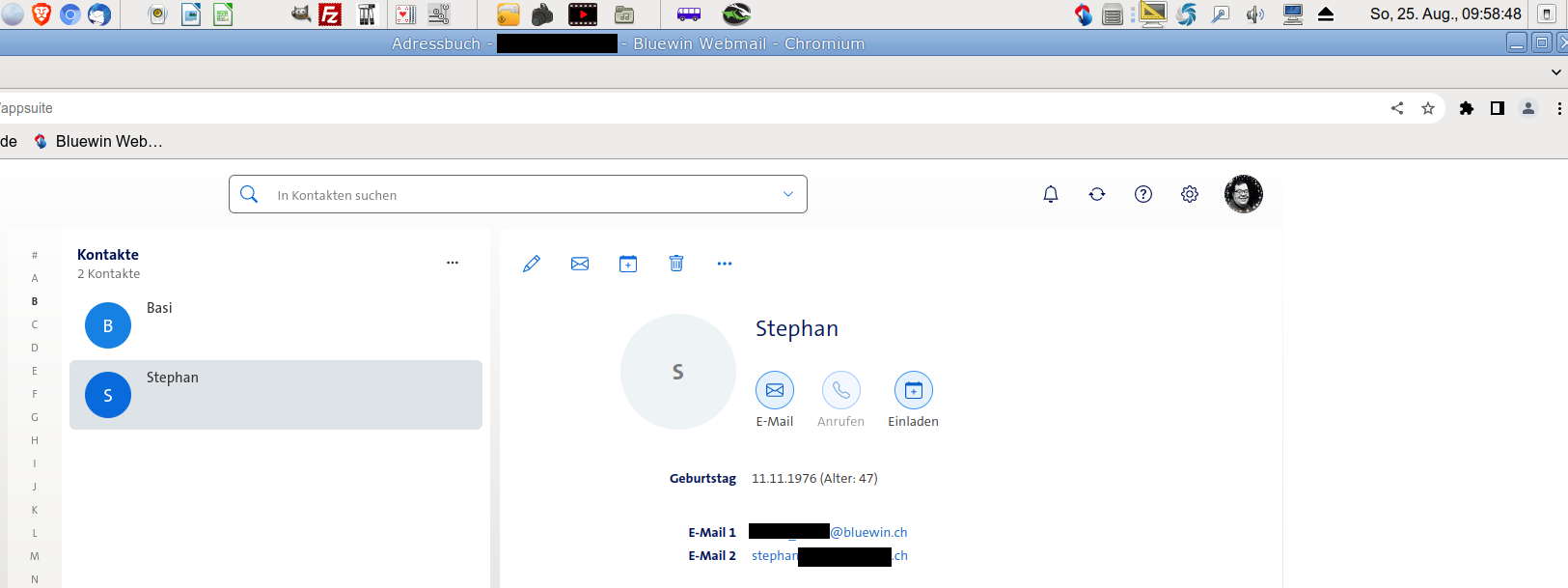Click the toolbar calendar invite icon
The height and width of the screenshot is (588, 1568).
click(628, 264)
